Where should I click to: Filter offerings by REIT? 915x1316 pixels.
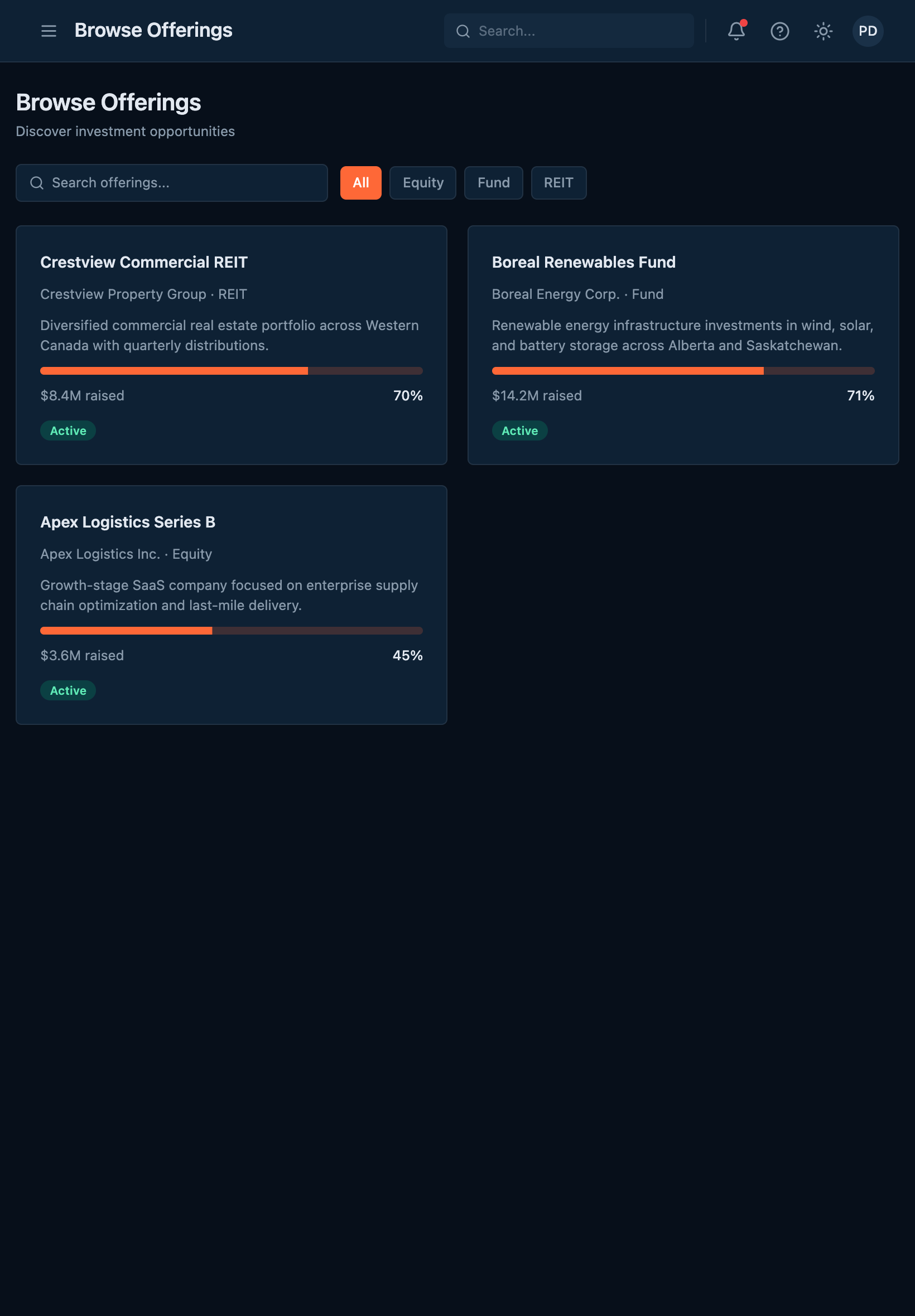coord(558,183)
